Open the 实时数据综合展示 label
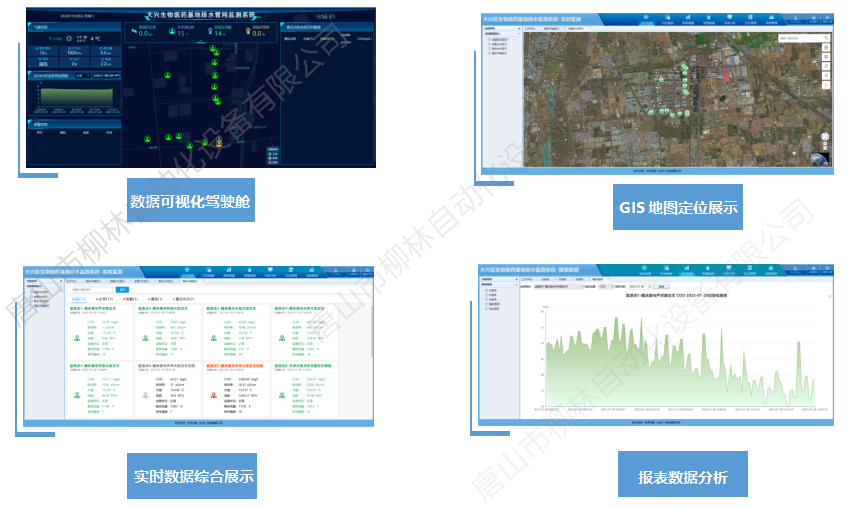Screen dimensions: 853x509 click(x=194, y=476)
